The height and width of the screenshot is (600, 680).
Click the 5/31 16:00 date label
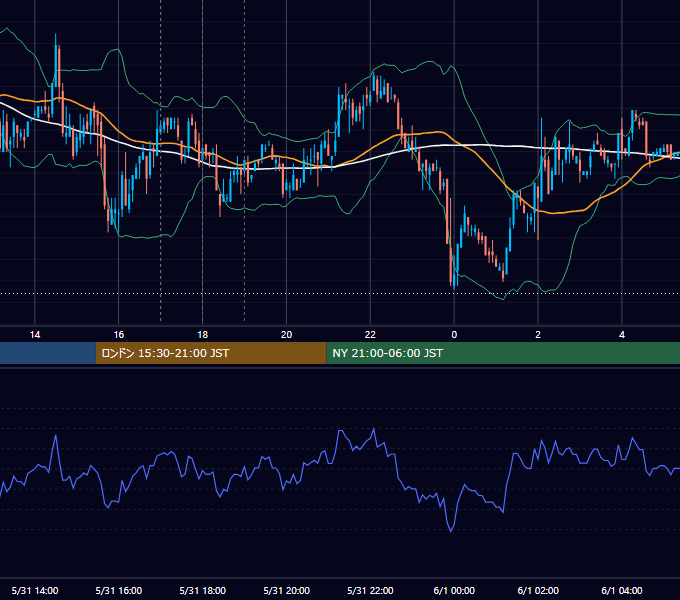(x=118, y=590)
